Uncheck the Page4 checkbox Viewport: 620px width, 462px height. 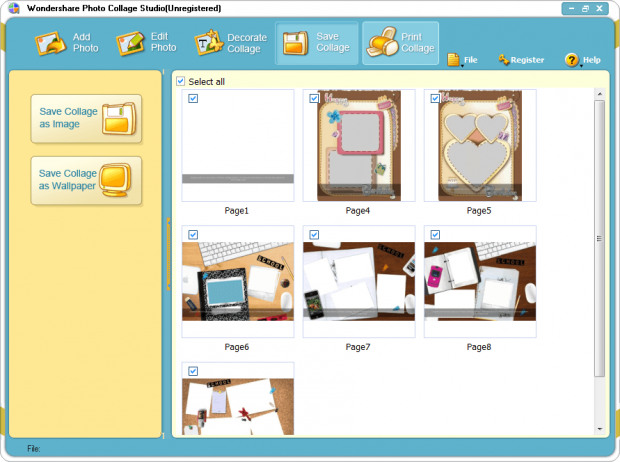pyautogui.click(x=314, y=98)
